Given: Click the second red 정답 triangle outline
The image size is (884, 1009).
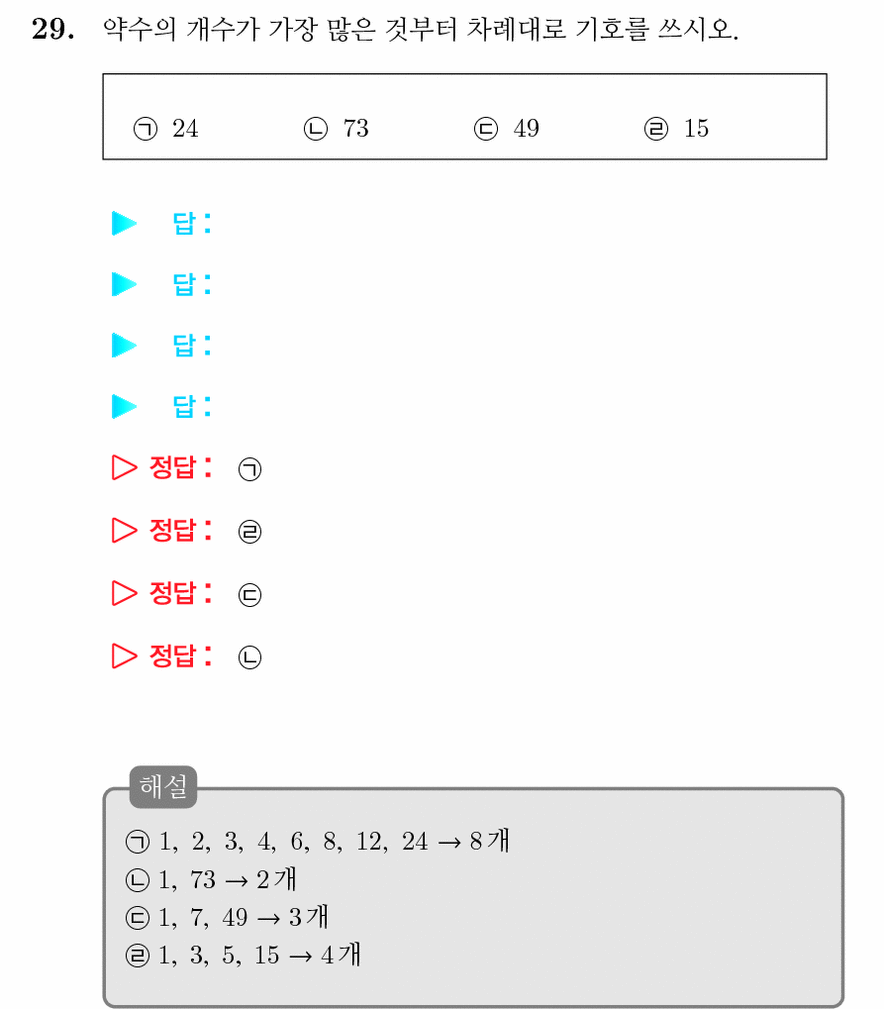Looking at the screenshot, I should coord(124,530).
